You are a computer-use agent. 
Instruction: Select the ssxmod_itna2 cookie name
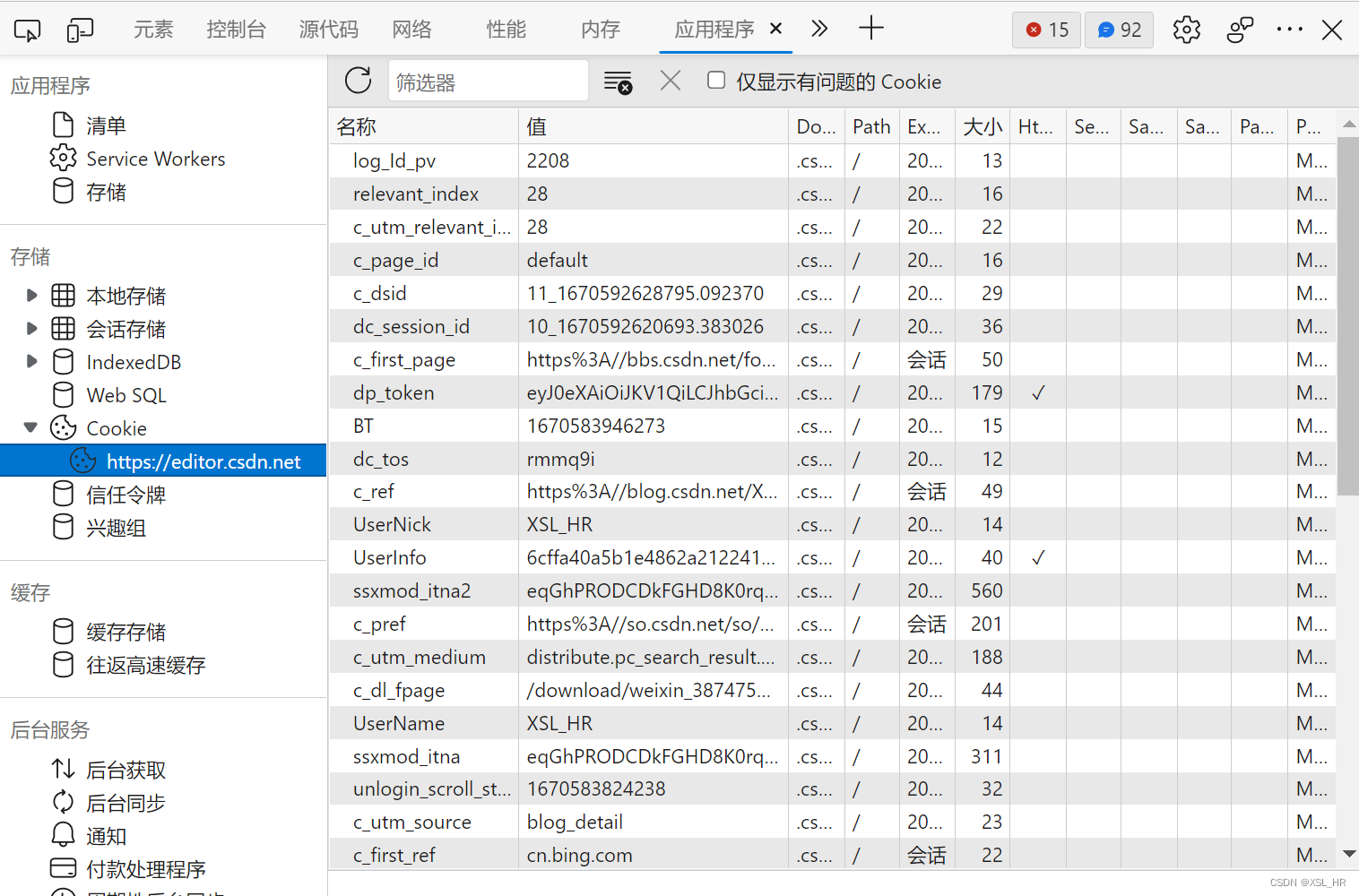pos(412,590)
